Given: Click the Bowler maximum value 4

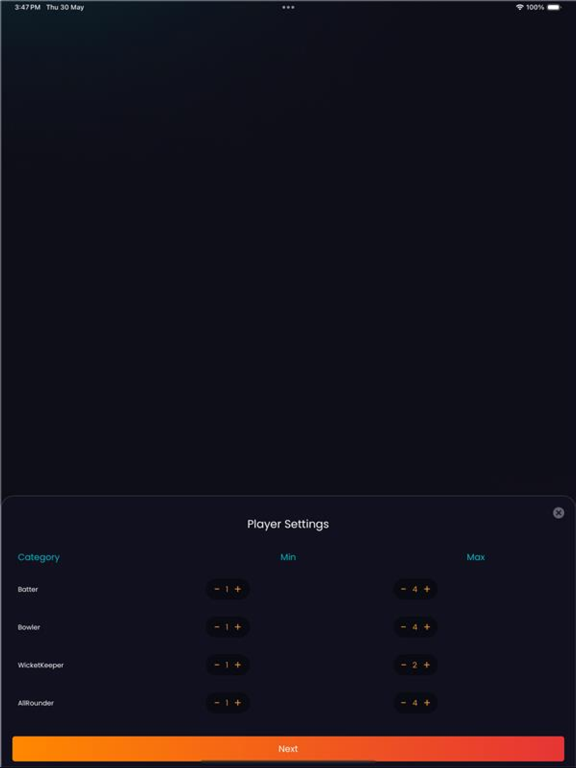Looking at the screenshot, I should (415, 627).
